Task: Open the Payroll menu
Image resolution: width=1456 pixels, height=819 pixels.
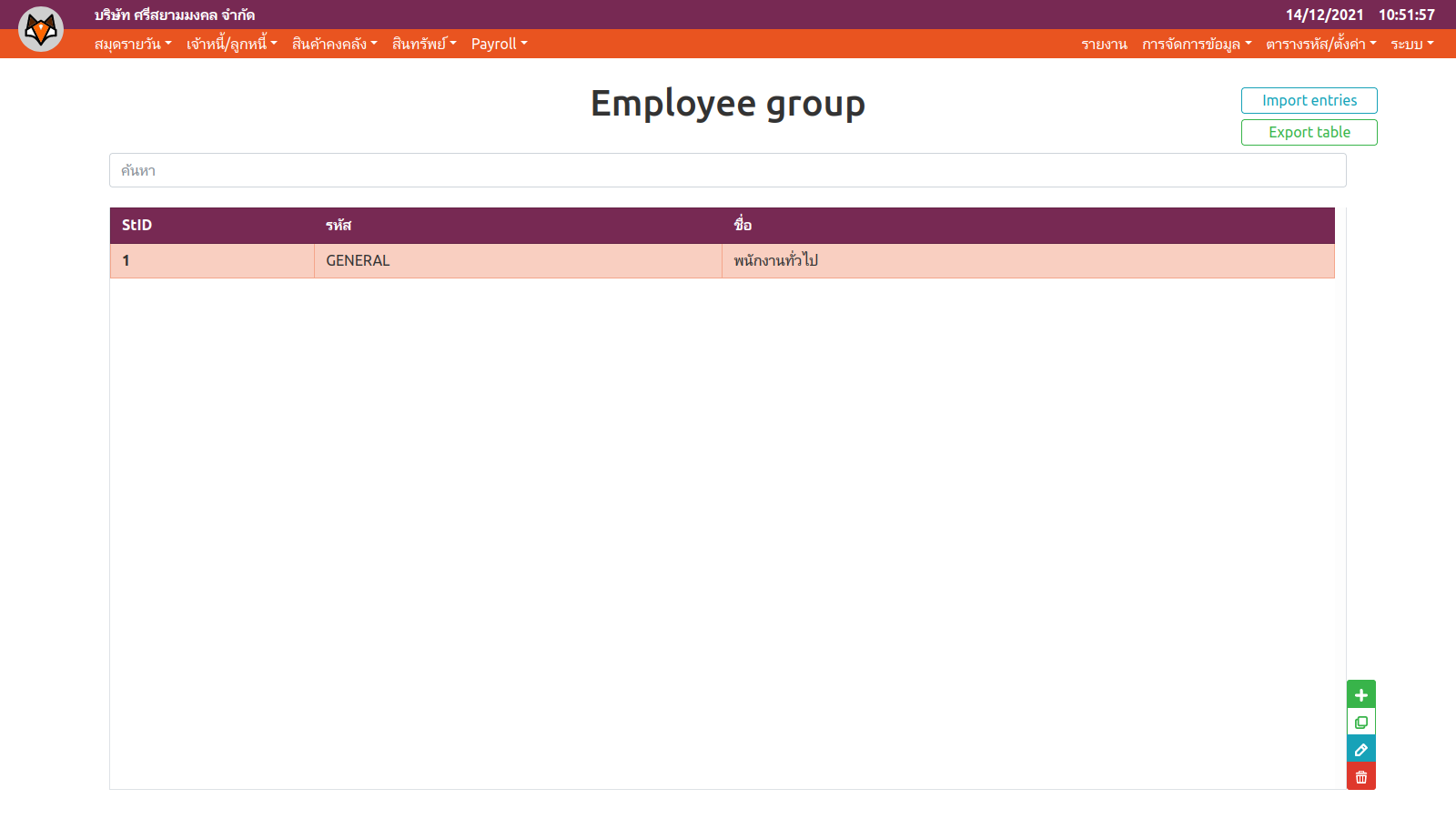Action: tap(499, 44)
